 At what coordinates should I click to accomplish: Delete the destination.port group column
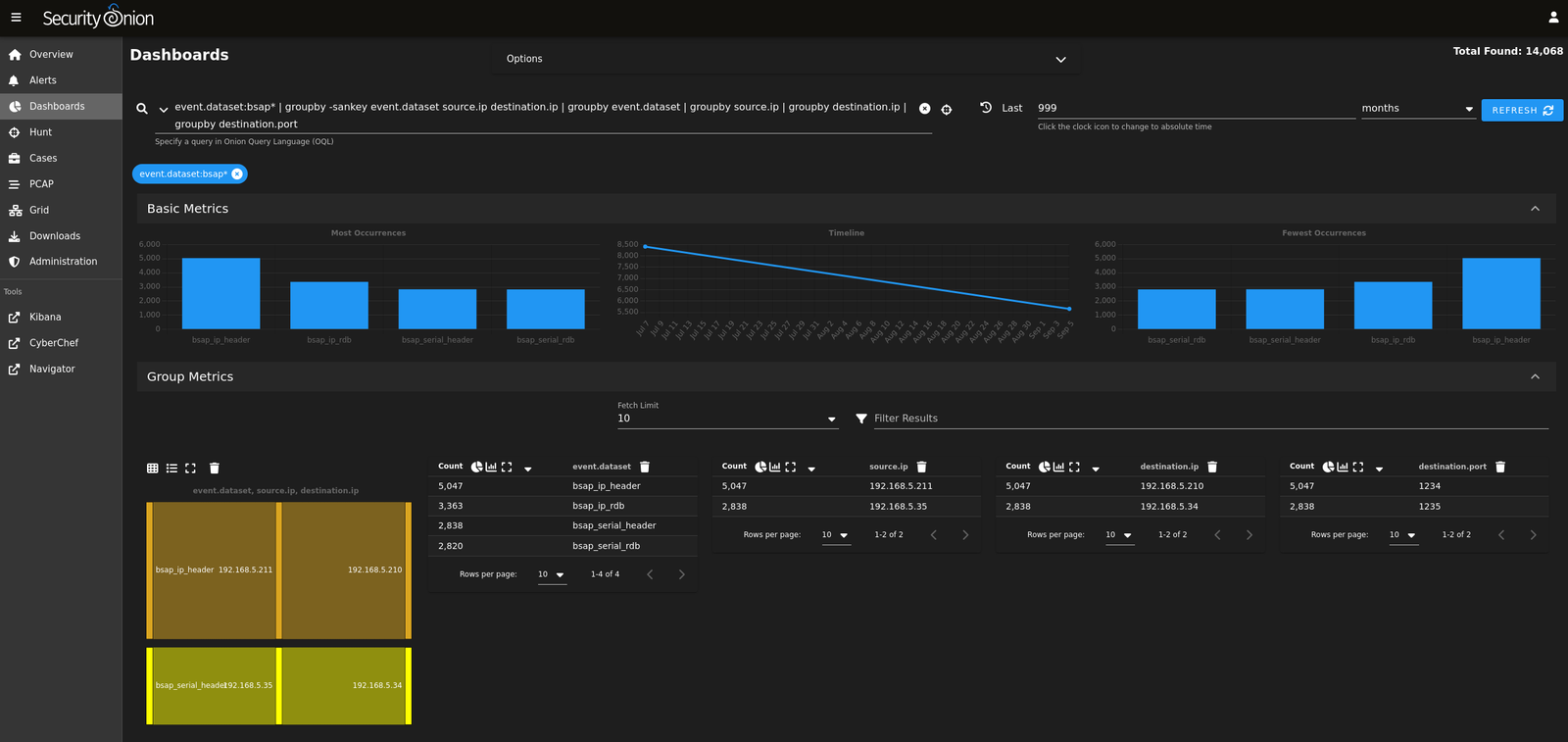point(1500,468)
